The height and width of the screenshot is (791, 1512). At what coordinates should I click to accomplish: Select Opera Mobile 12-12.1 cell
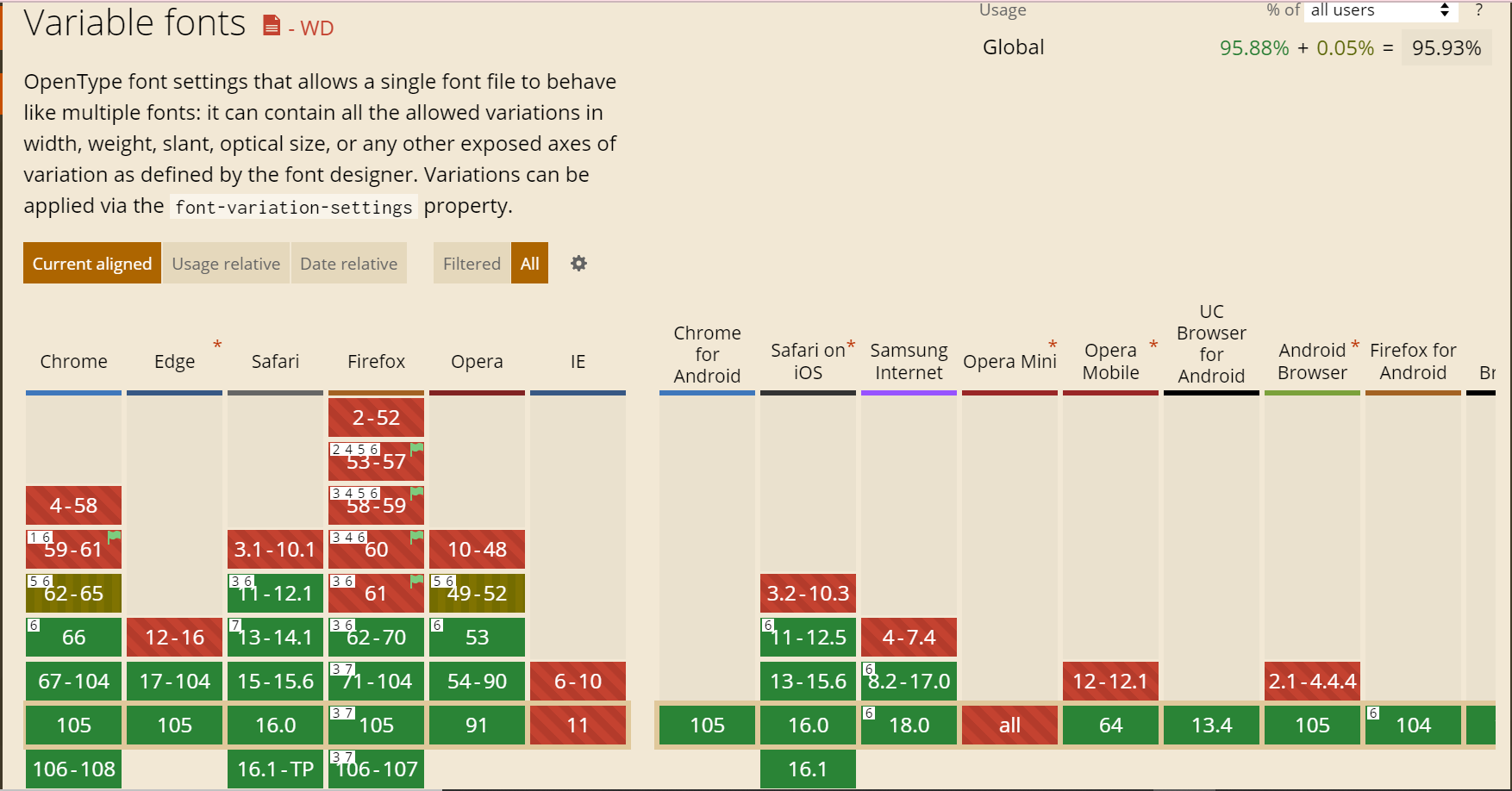coord(1111,682)
